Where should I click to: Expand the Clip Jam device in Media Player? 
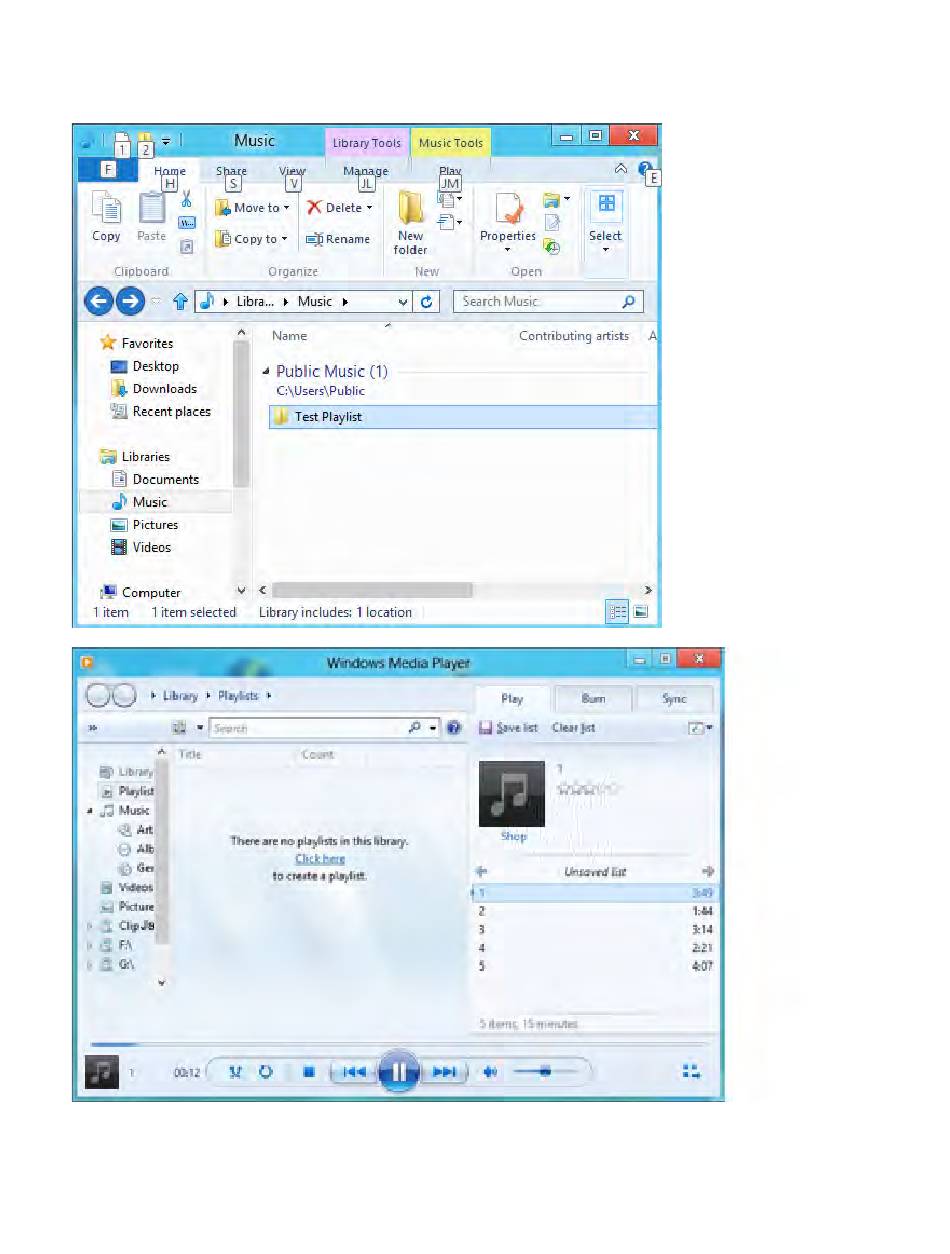pyautogui.click(x=91, y=926)
